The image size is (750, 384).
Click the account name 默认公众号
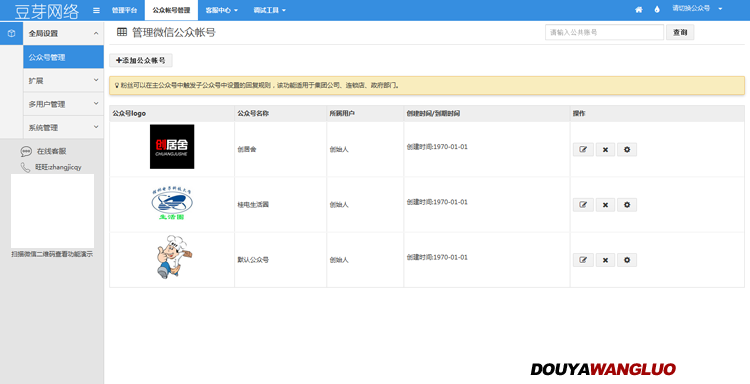[x=253, y=260]
